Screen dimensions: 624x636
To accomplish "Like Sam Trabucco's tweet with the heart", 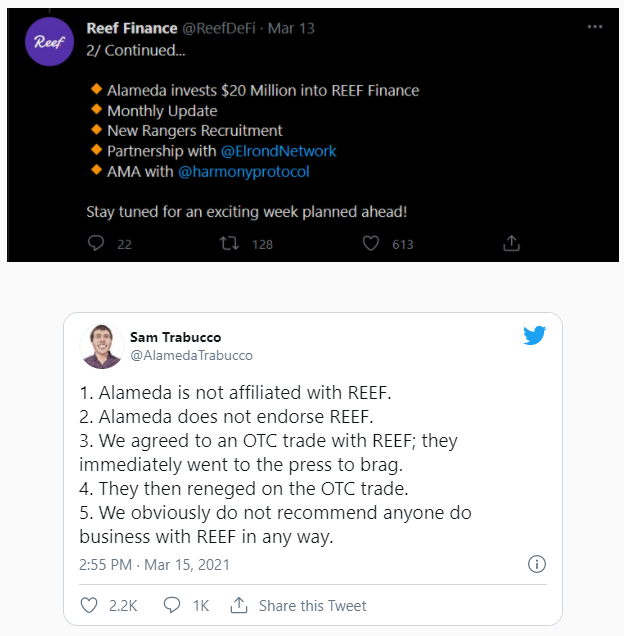I will coord(89,605).
